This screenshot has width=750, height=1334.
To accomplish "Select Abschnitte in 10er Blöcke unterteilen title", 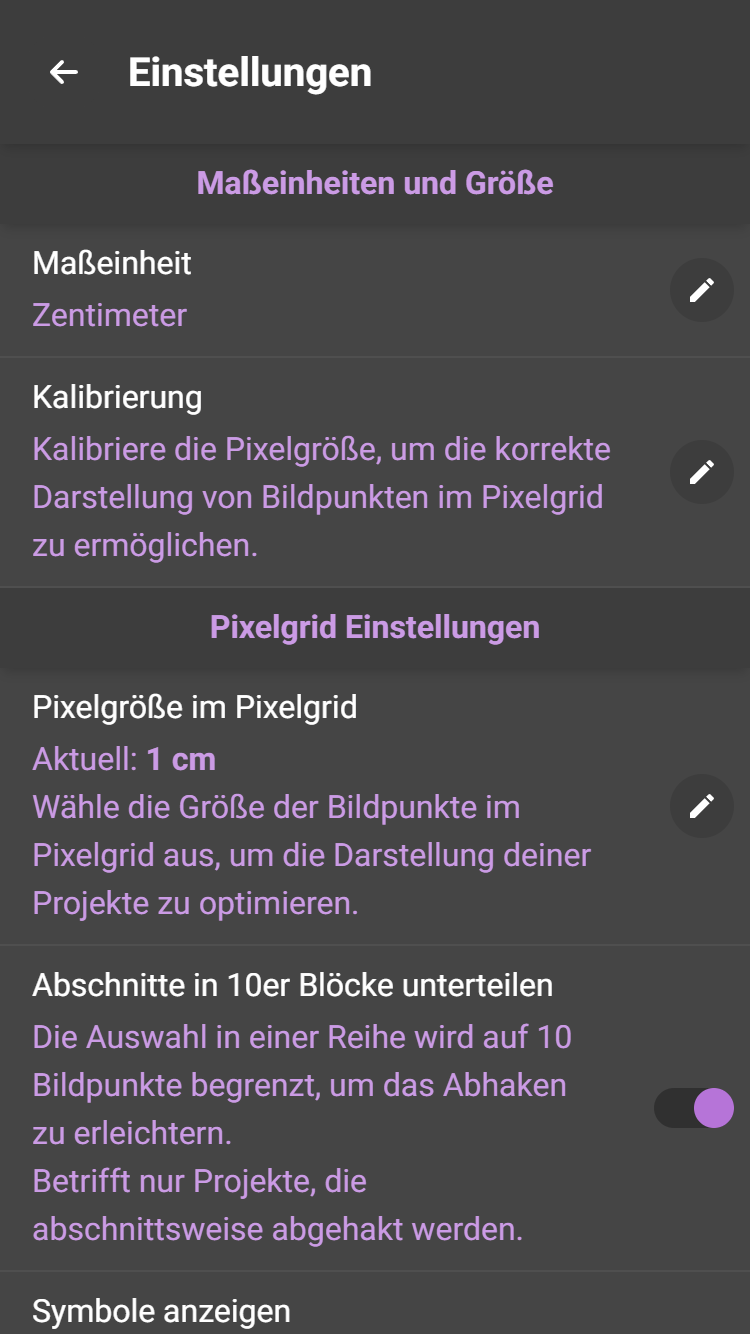I will (292, 985).
